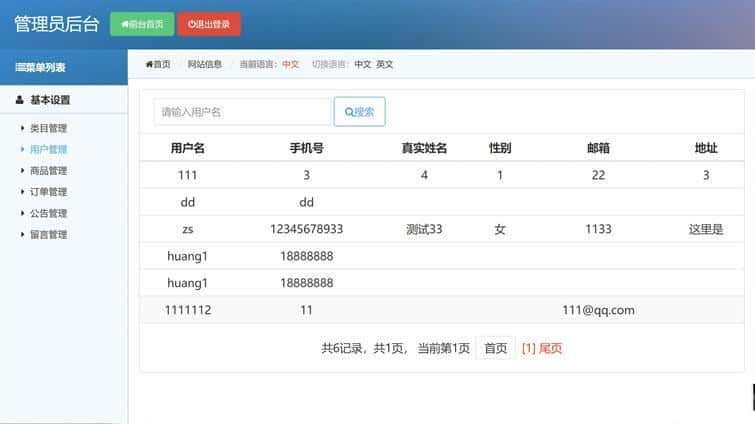Click the 尾页 last page link
The width and height of the screenshot is (755, 424).
tap(550, 348)
